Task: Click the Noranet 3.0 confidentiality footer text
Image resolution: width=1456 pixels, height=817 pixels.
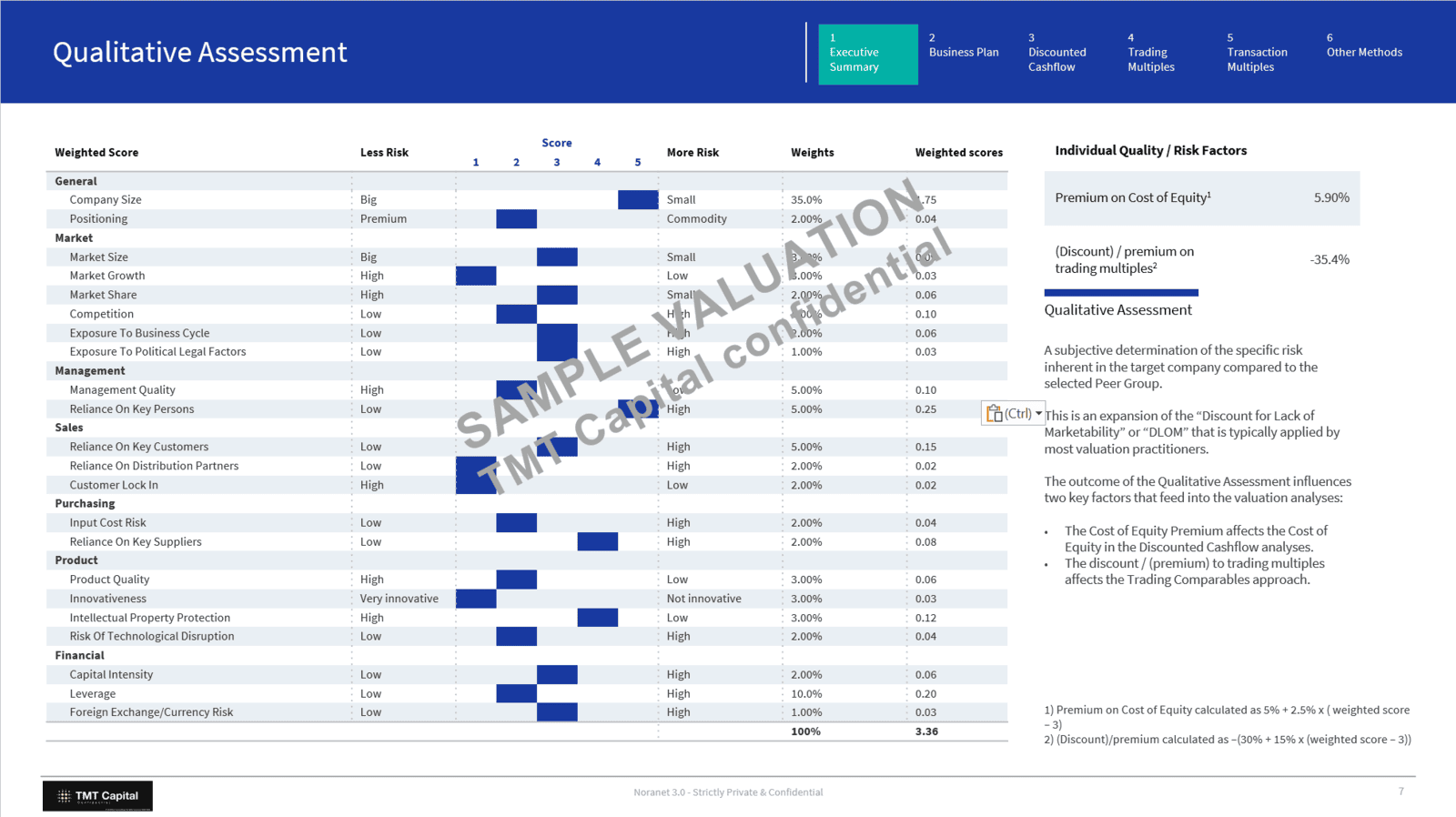Action: point(728,792)
